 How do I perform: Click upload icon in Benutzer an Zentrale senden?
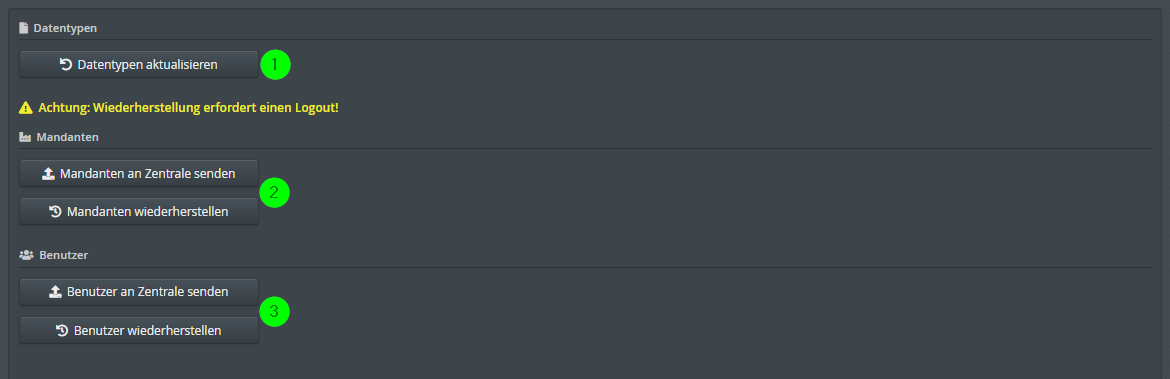click(55, 292)
